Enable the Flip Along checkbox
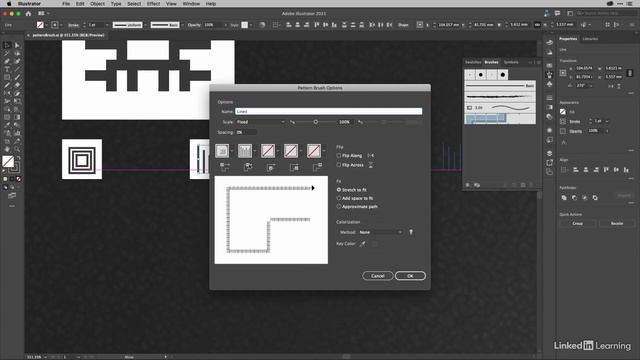 [338, 156]
